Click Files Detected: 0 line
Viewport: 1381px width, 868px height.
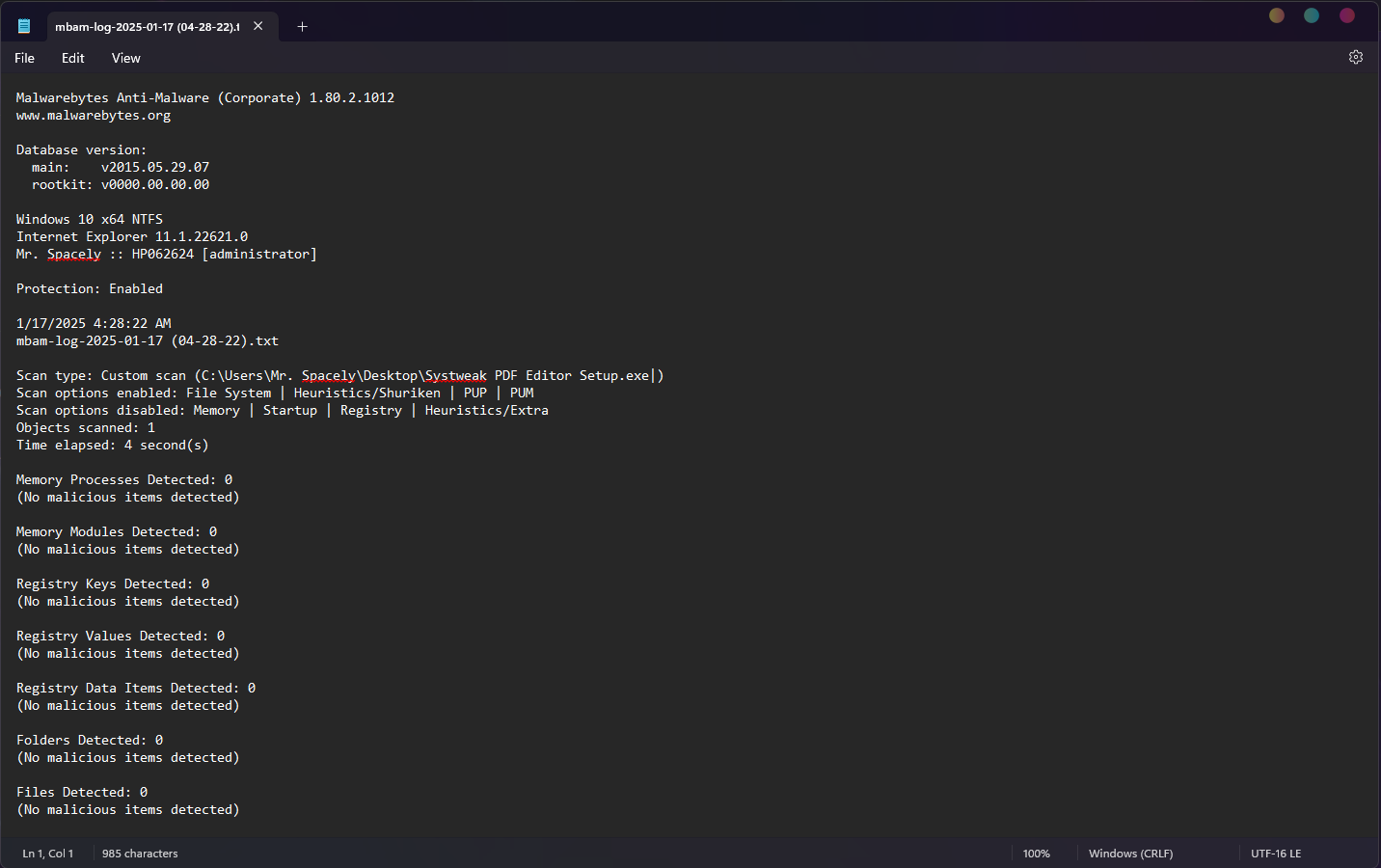(82, 793)
